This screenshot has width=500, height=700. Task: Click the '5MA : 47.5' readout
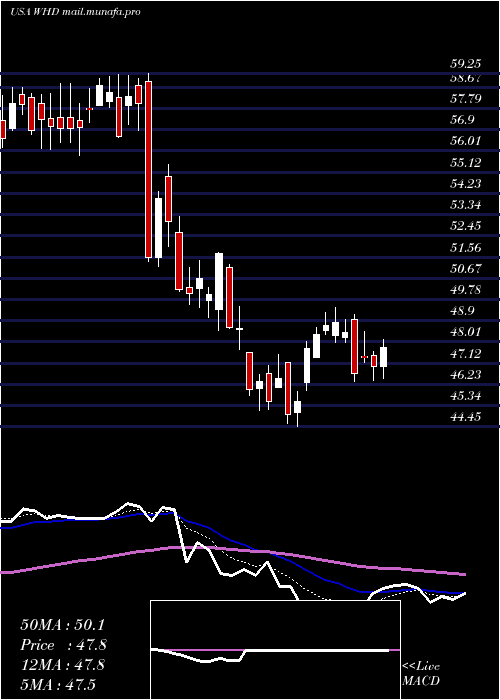[58, 684]
